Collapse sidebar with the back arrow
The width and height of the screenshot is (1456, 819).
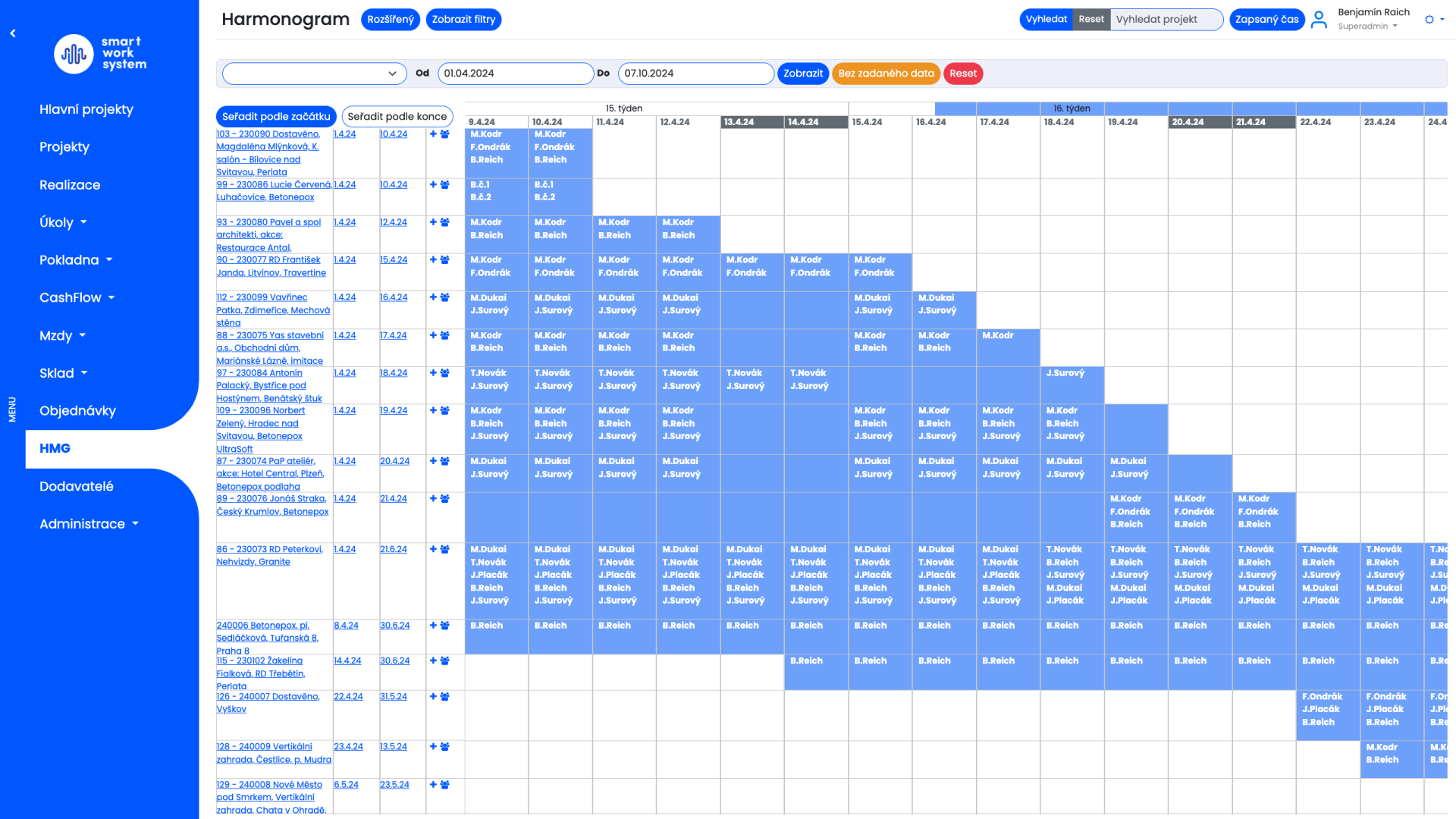(x=13, y=33)
